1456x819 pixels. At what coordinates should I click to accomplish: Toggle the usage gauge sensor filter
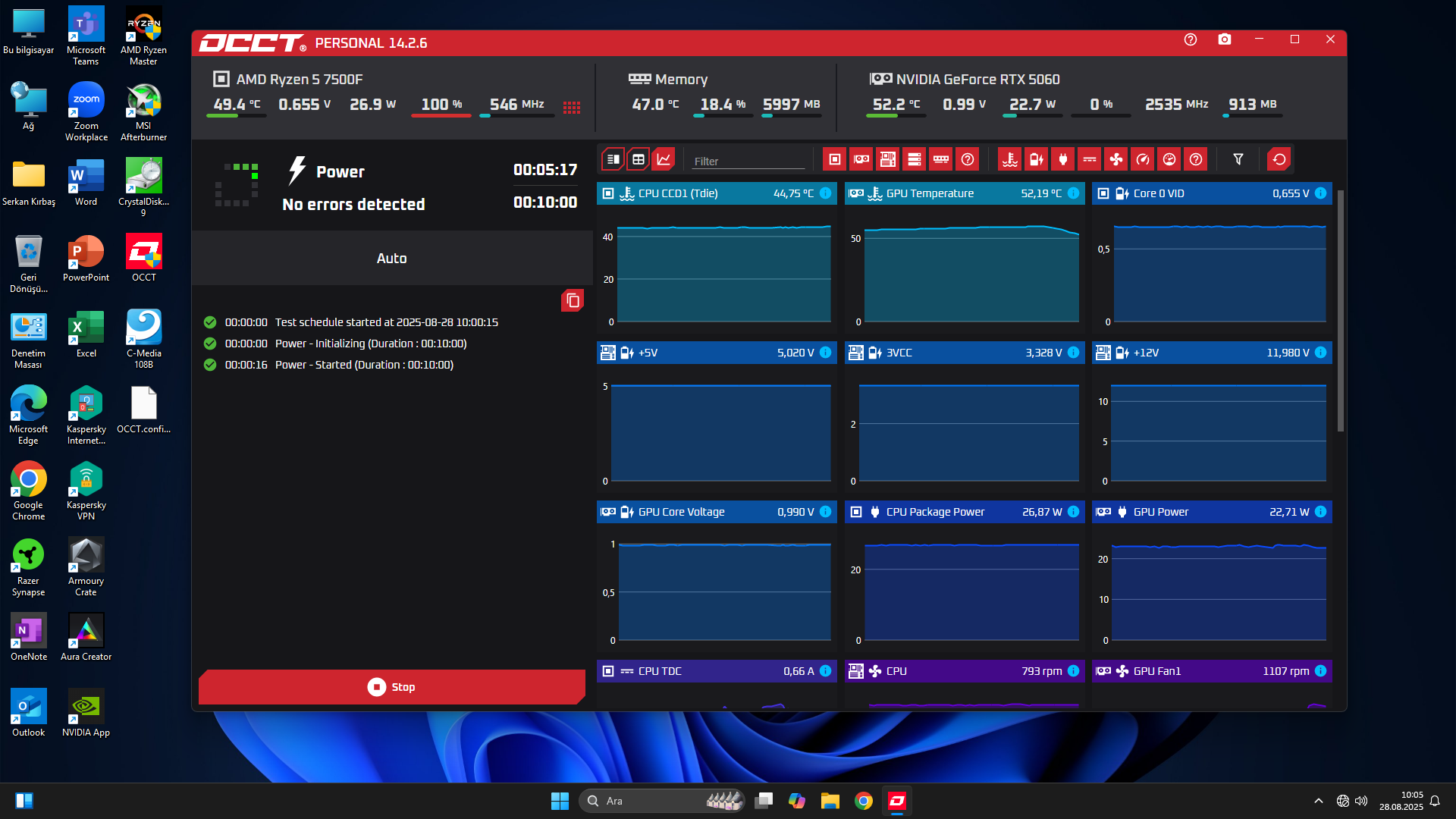[1169, 159]
